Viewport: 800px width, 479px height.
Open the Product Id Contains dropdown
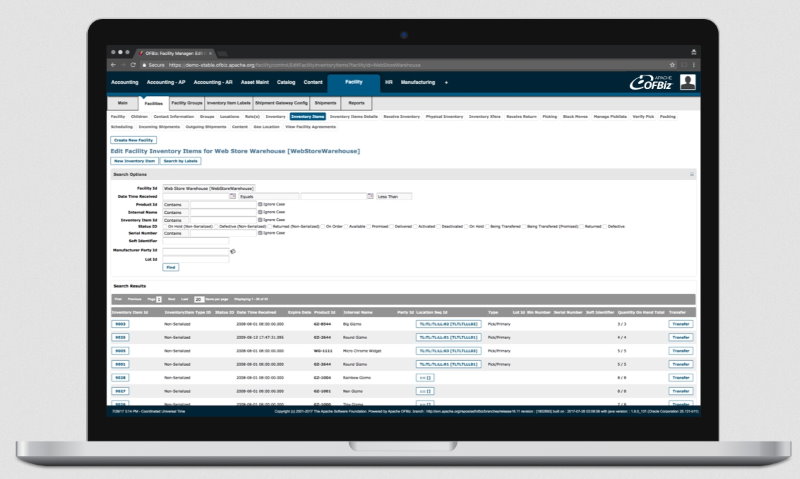tap(175, 204)
